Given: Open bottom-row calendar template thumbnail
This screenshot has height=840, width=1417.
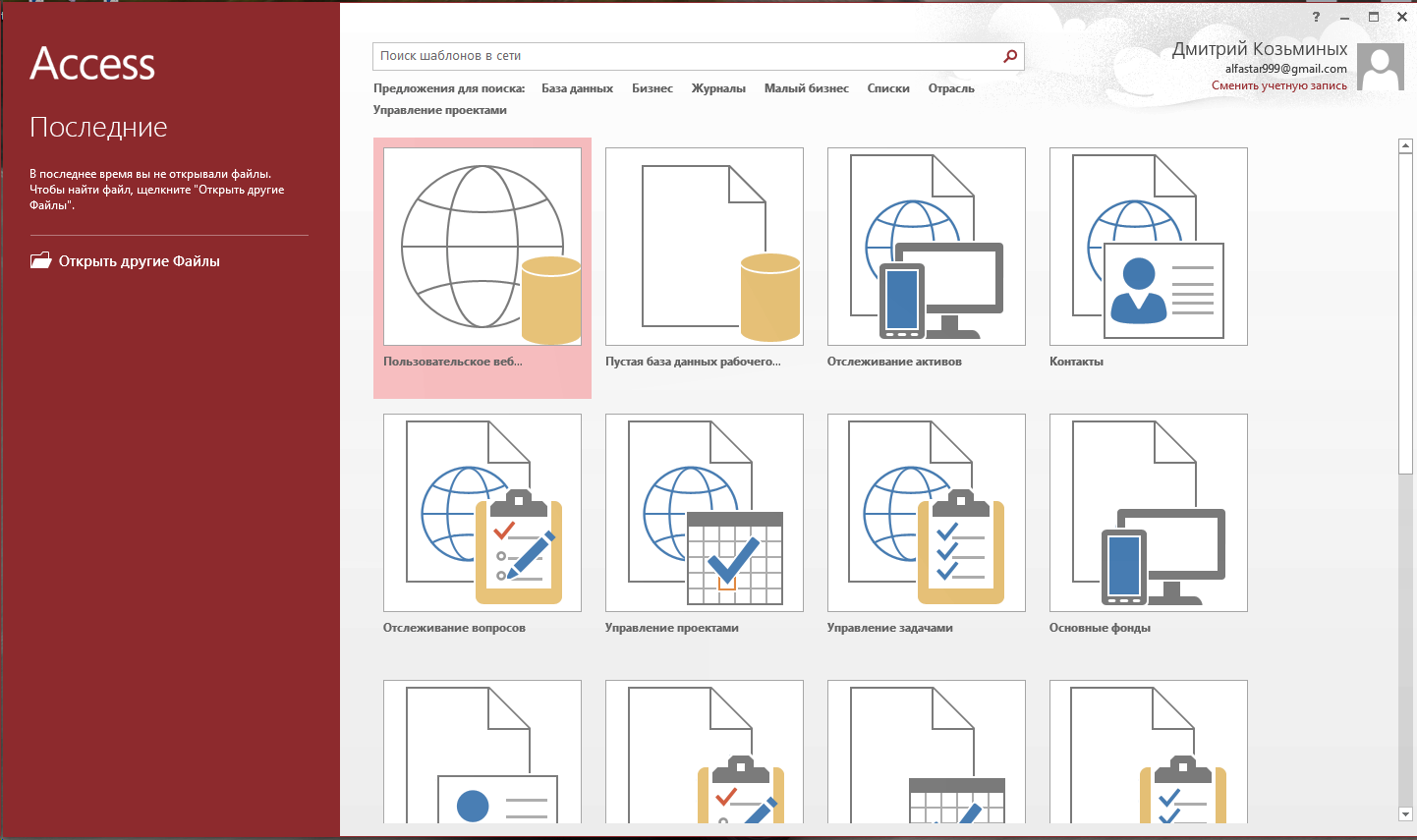Looking at the screenshot, I should coord(927,752).
